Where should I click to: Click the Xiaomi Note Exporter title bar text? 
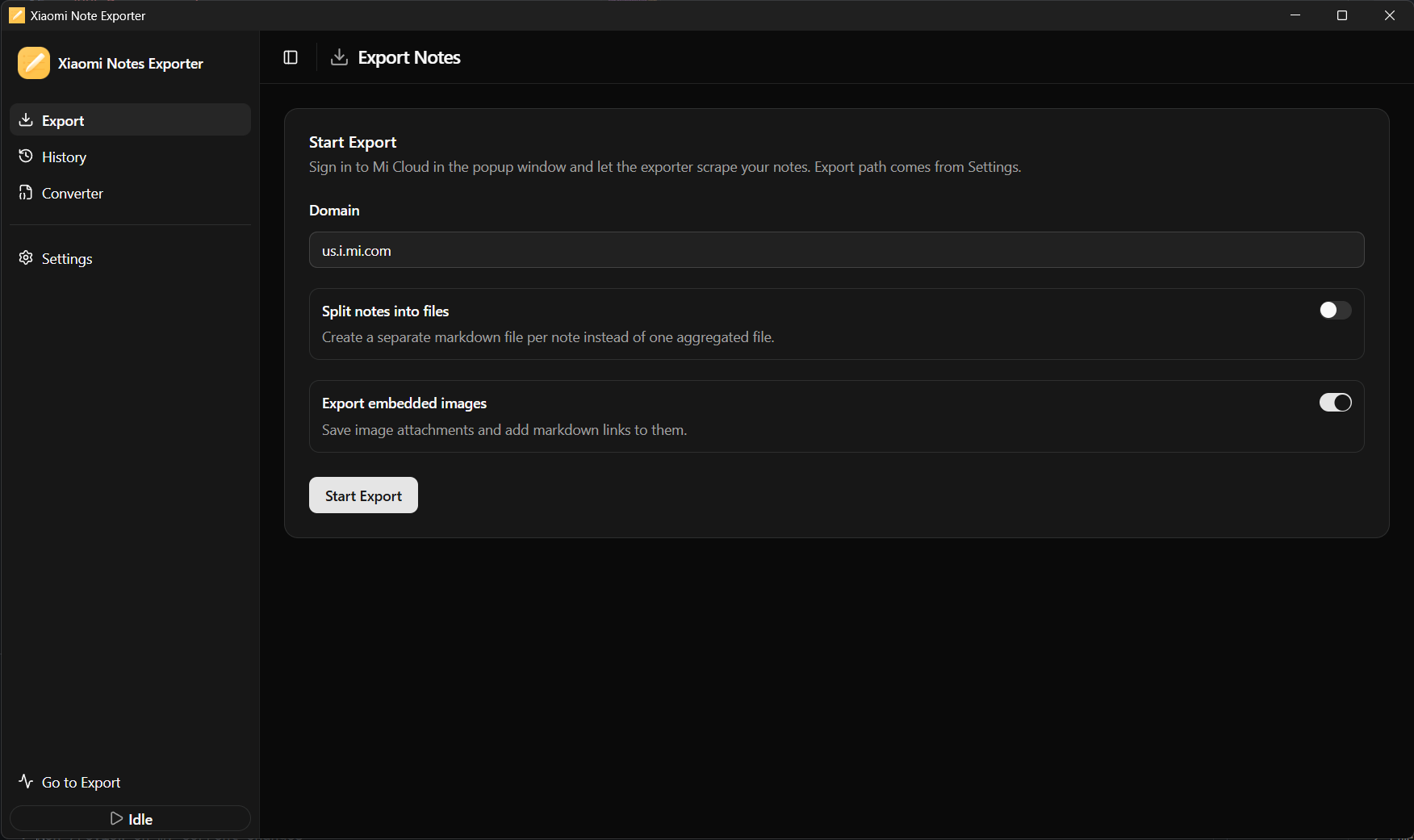pos(88,15)
